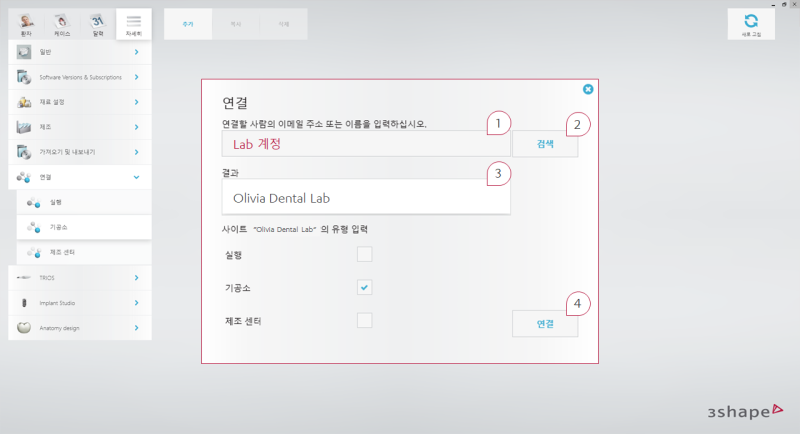This screenshot has width=800, height=434.
Task: Click the 재료 설정 row icon
Action: [x=24, y=102]
